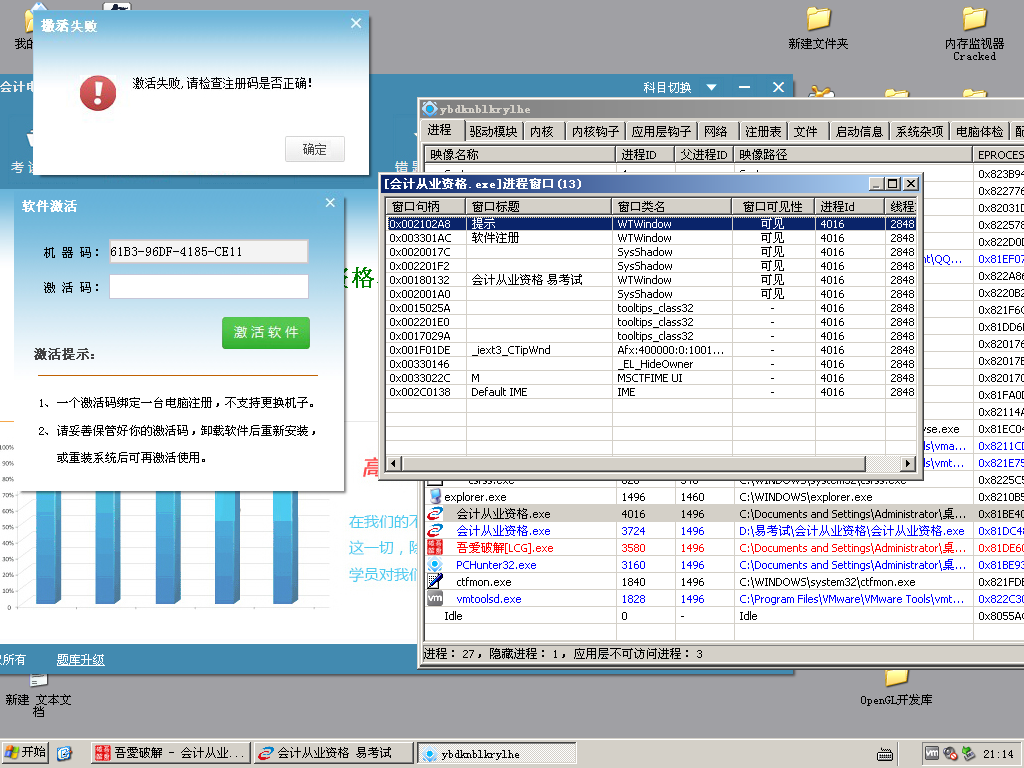
Task: Close the 软件激活 dialog
Action: coord(330,203)
